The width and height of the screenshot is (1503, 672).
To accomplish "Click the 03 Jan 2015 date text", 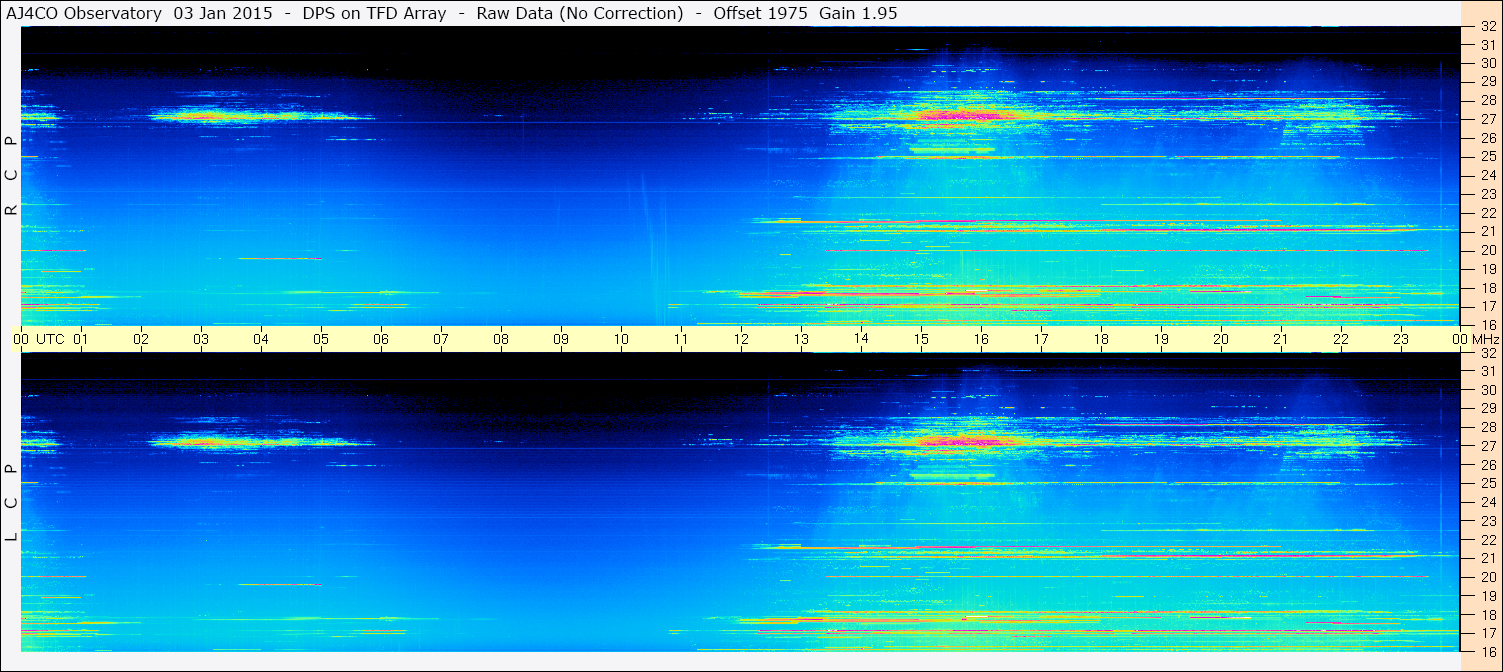I will click(x=222, y=13).
